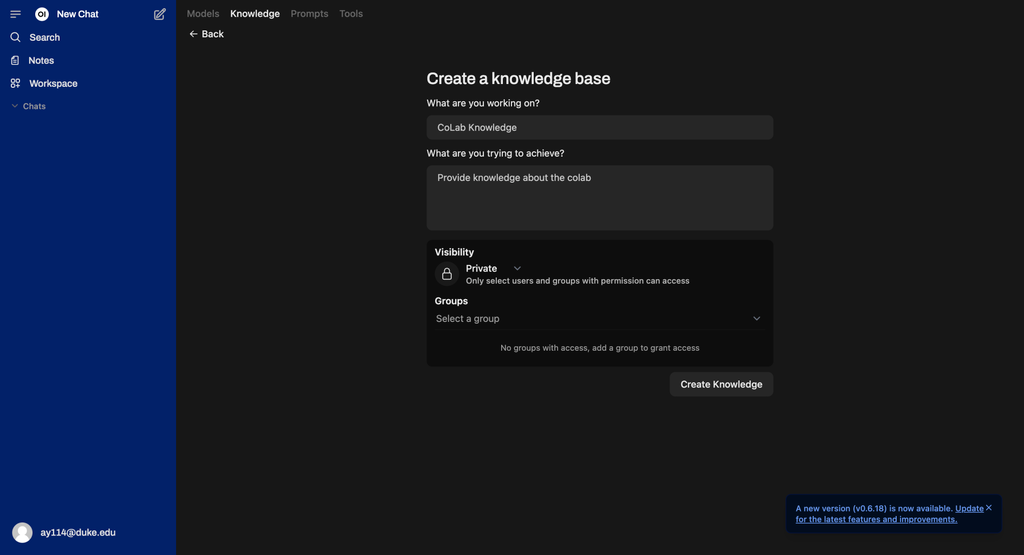Click the lock icon under Visibility

447,274
